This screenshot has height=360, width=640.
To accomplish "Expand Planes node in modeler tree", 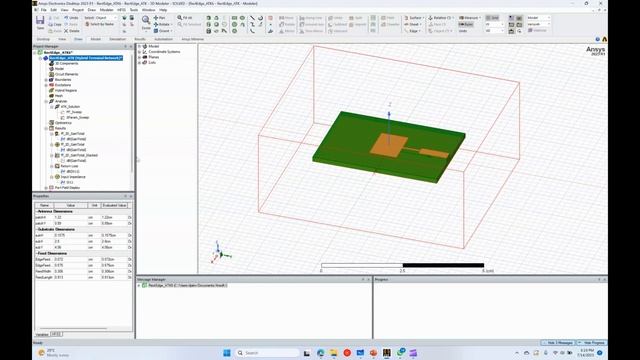I will pyautogui.click(x=140, y=57).
